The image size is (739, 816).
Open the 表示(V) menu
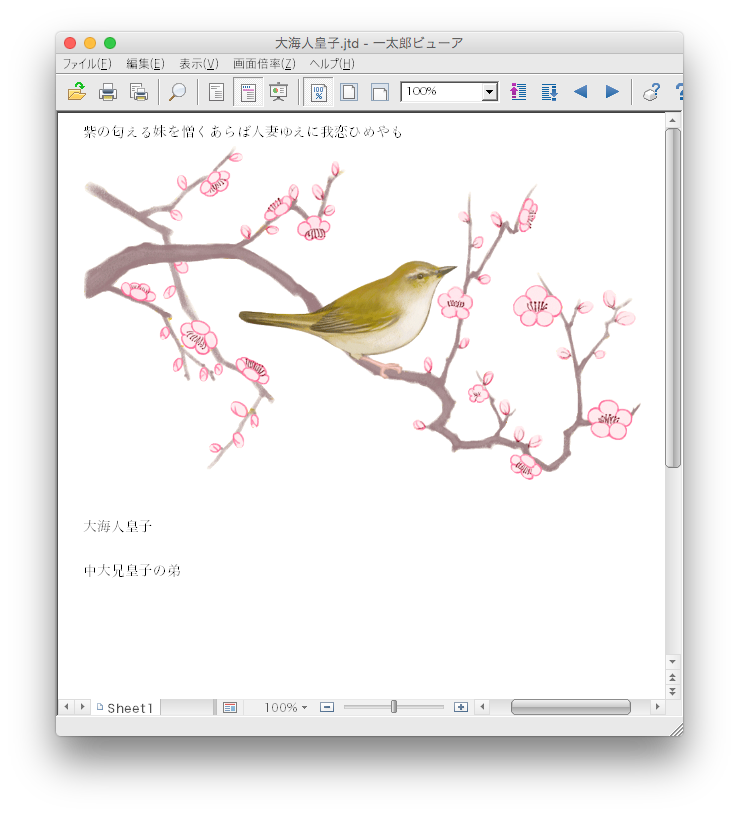199,63
